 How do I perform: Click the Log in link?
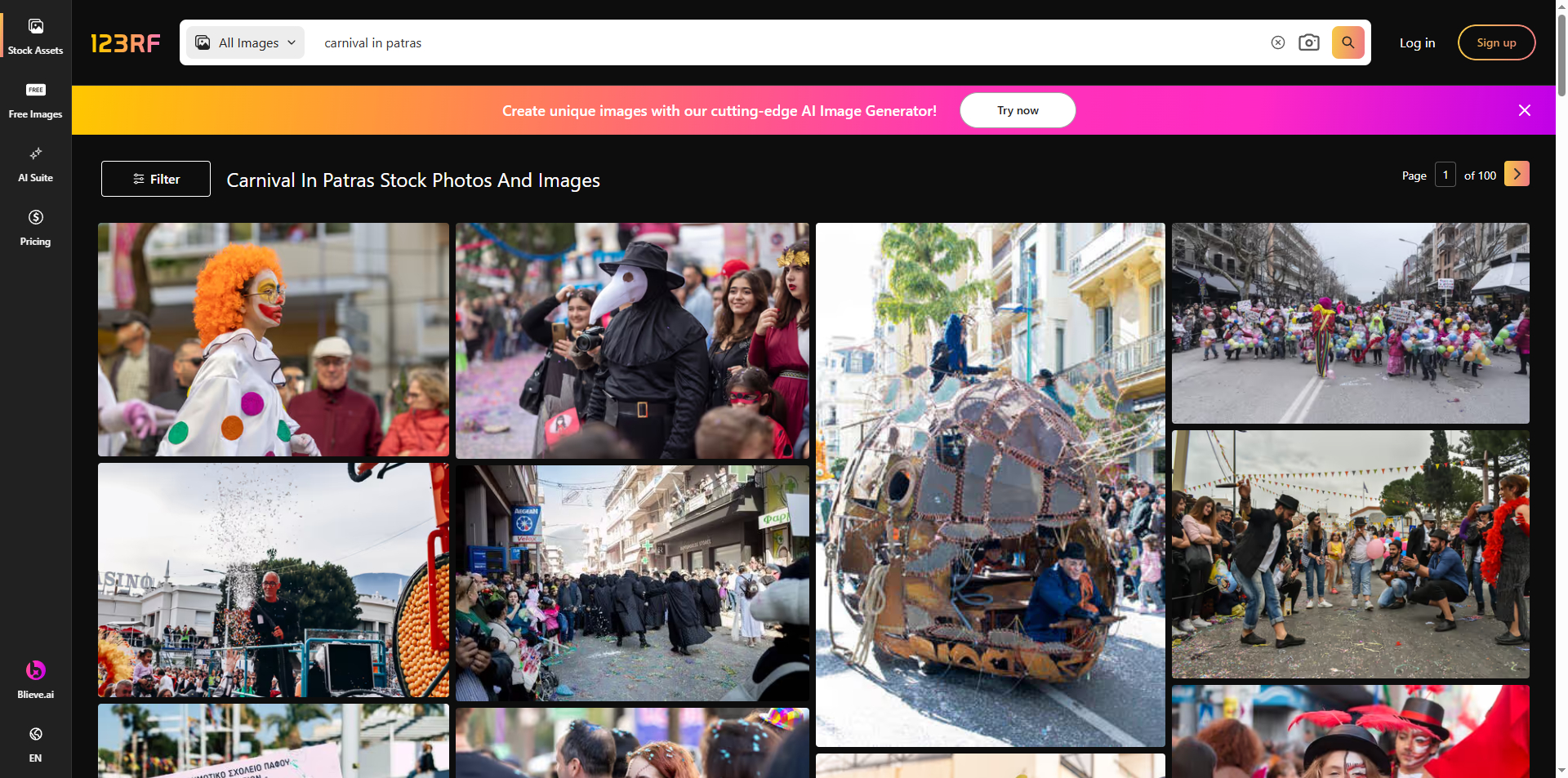pyautogui.click(x=1417, y=43)
